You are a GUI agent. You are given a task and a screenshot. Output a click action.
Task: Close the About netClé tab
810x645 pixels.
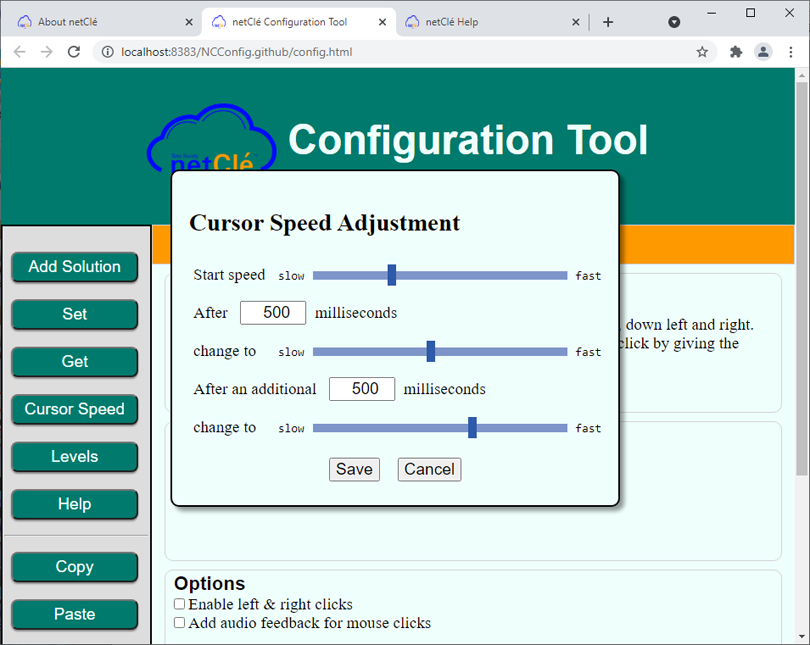click(189, 22)
